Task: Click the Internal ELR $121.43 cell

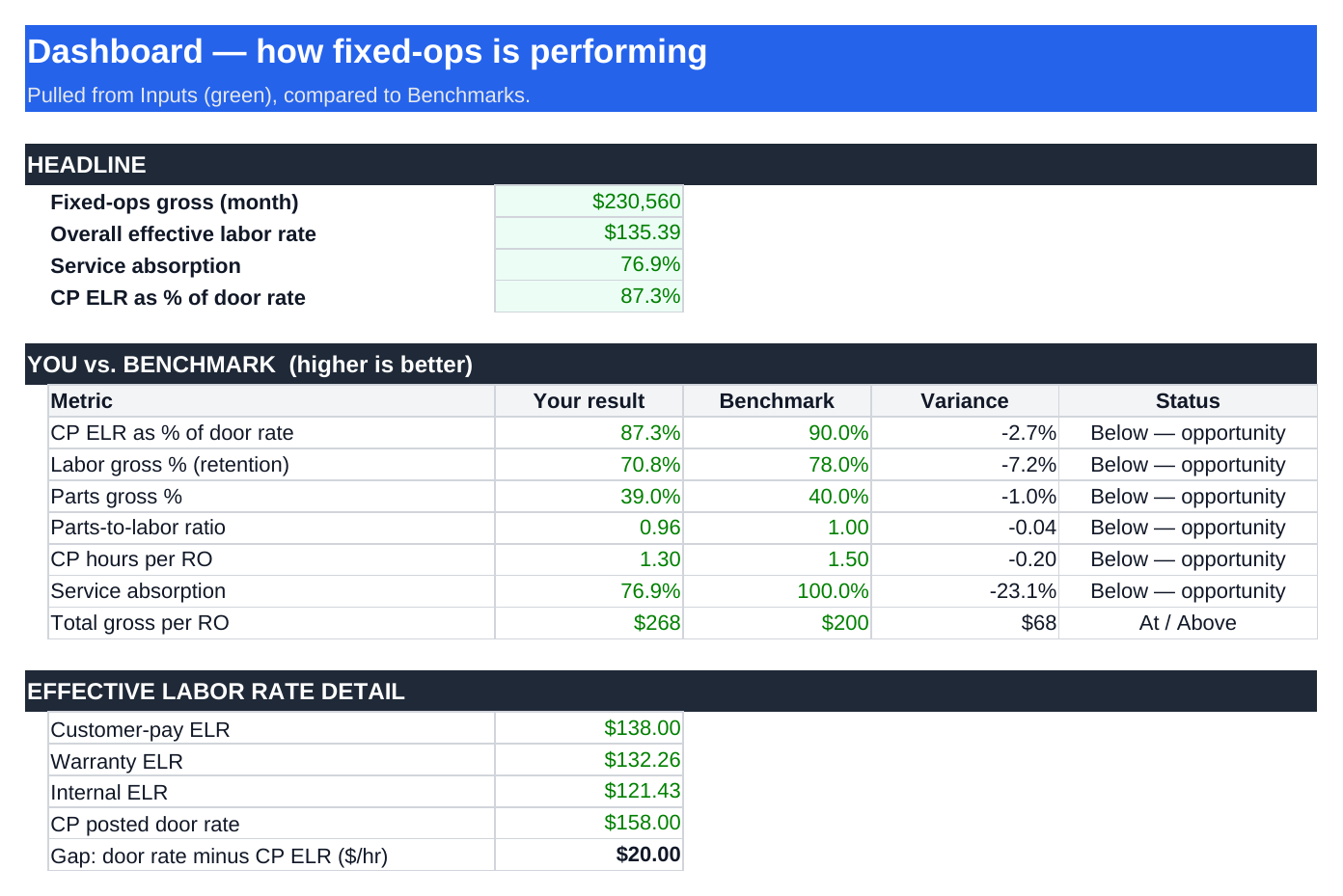Action: 589,792
